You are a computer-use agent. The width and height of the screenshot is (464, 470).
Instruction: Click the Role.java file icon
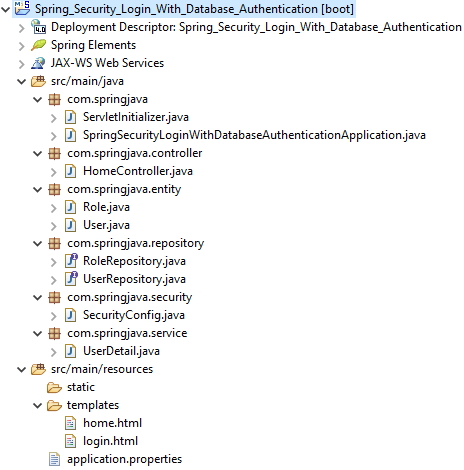tap(70, 207)
